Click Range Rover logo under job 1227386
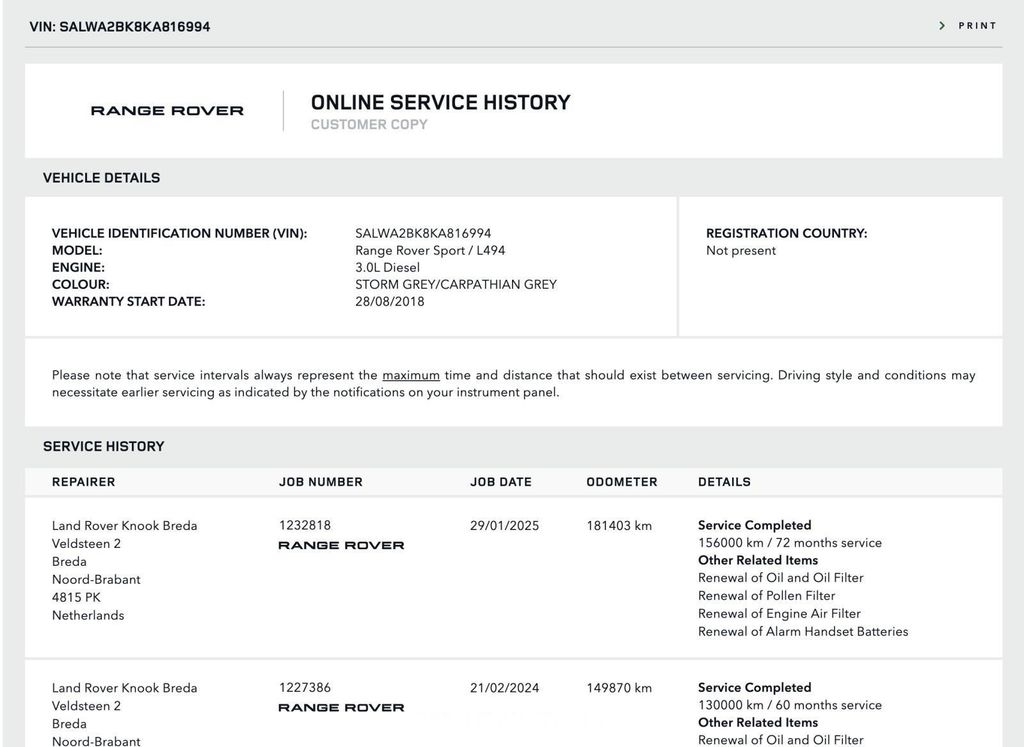Screen dimensions: 1024x747 341,708
